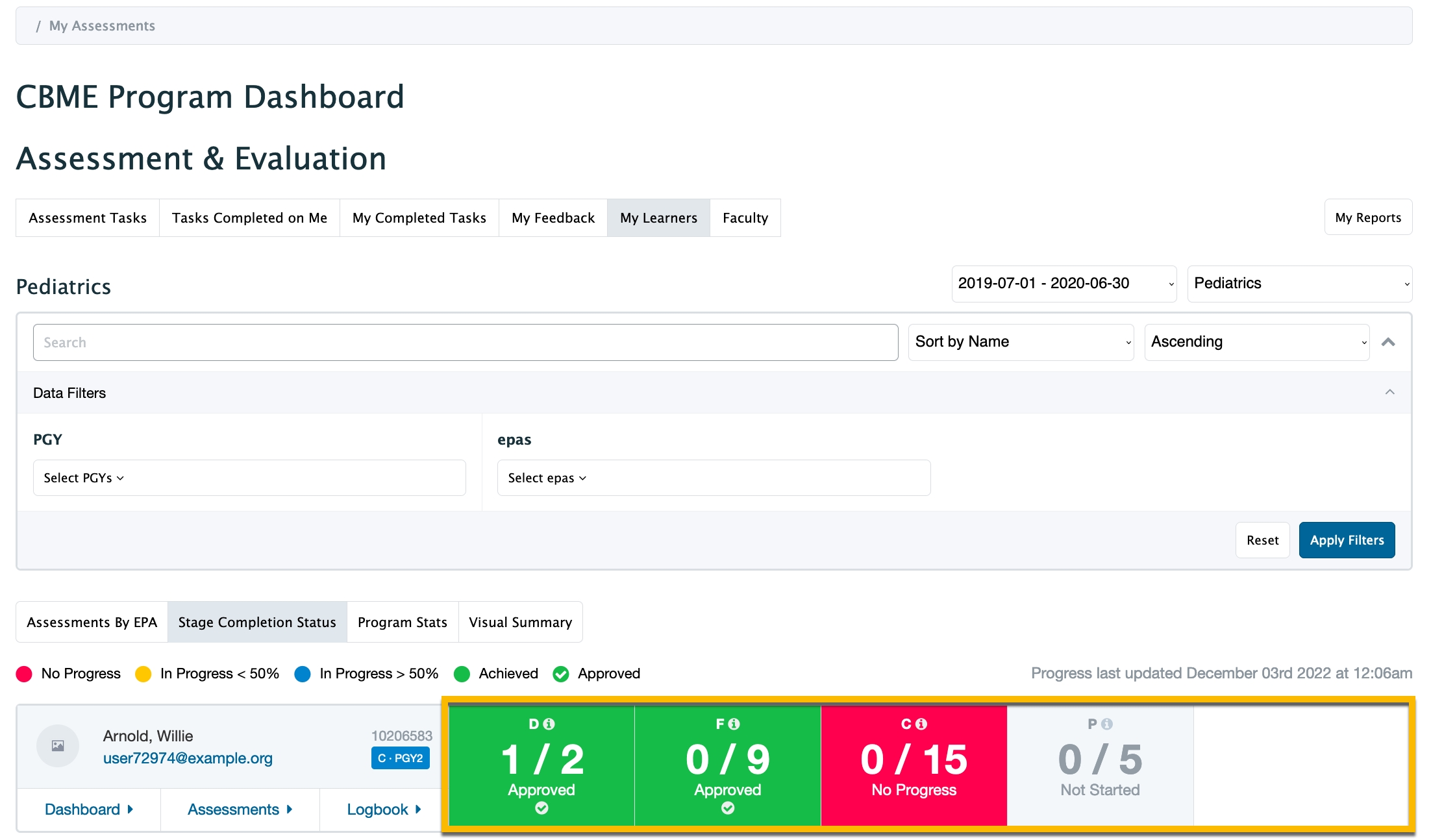Screen dimensions: 1431x840
Task: Click the info icon beside stage F
Action: [734, 724]
